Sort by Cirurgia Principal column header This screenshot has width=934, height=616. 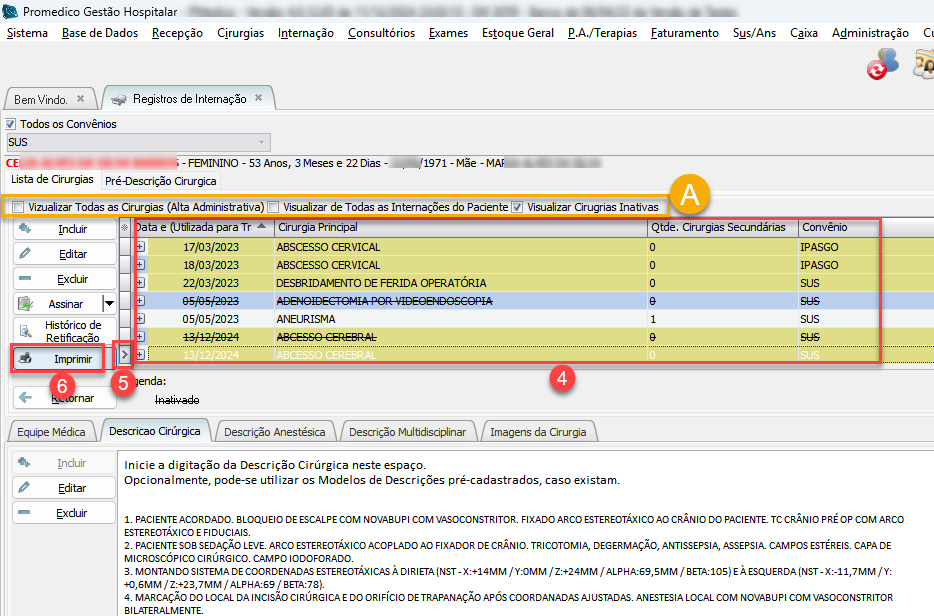(460, 227)
